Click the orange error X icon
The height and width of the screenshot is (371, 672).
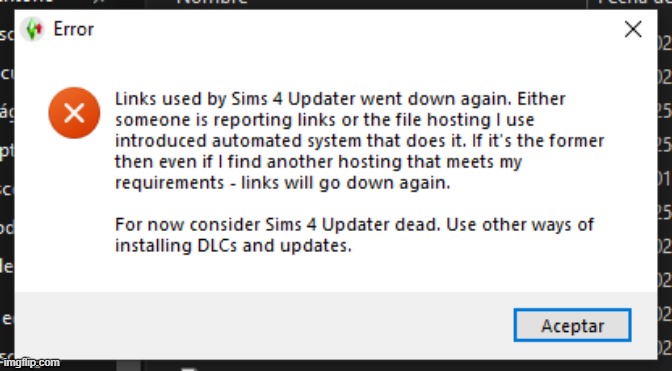point(74,113)
